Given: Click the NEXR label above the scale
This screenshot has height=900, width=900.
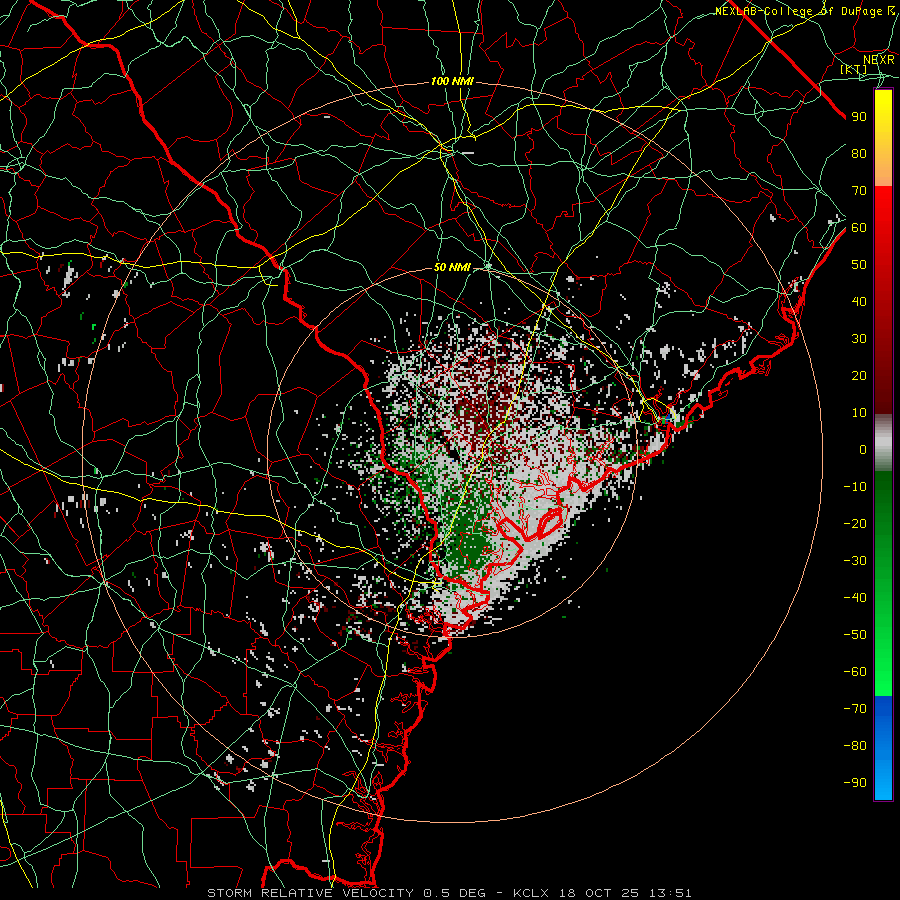Looking at the screenshot, I should 878,60.
